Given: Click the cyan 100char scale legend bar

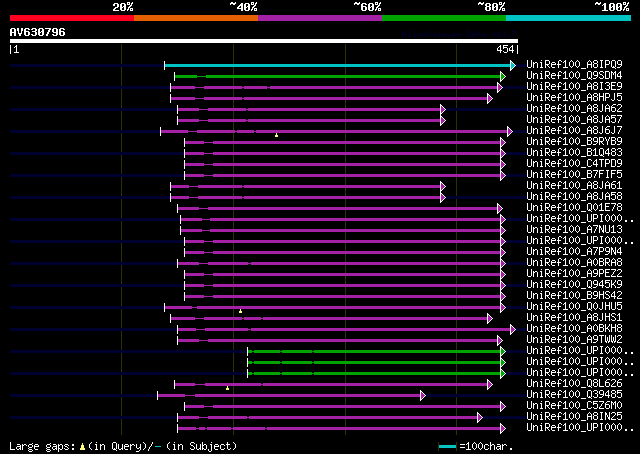Looking at the screenshot, I should pyautogui.click(x=447, y=447).
